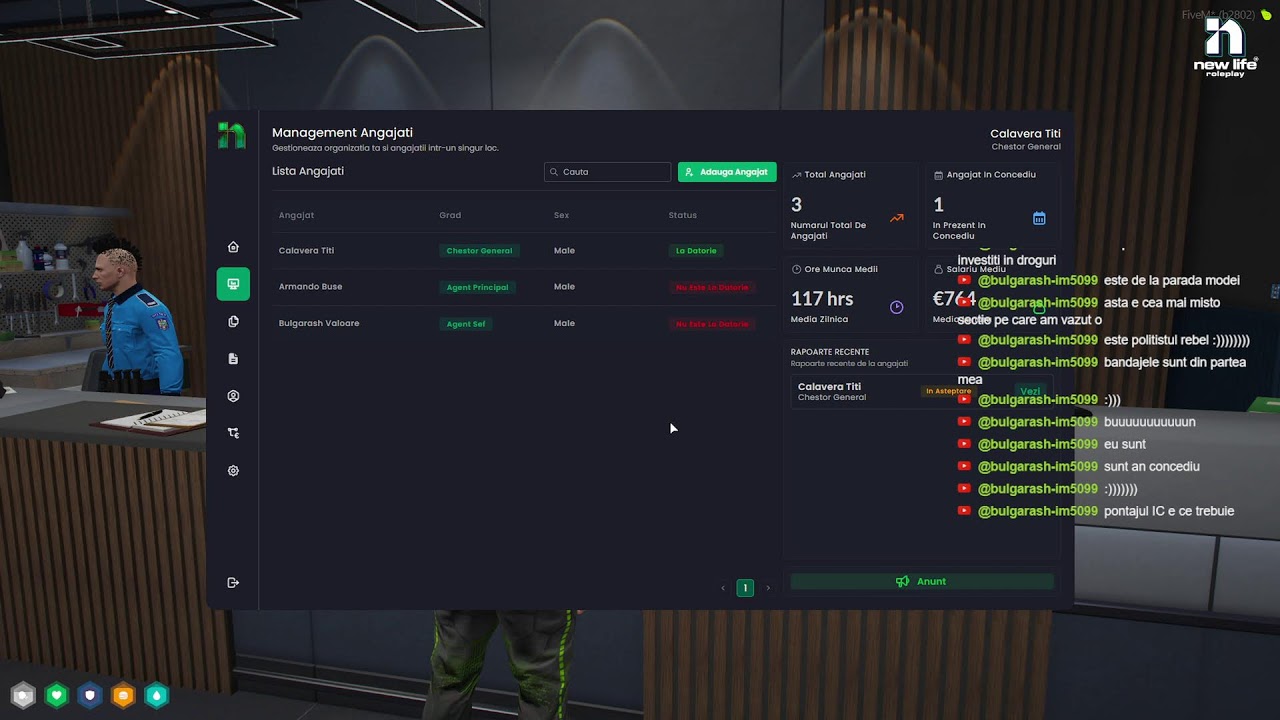
Task: Click the In Asteptare report badge
Action: [948, 391]
